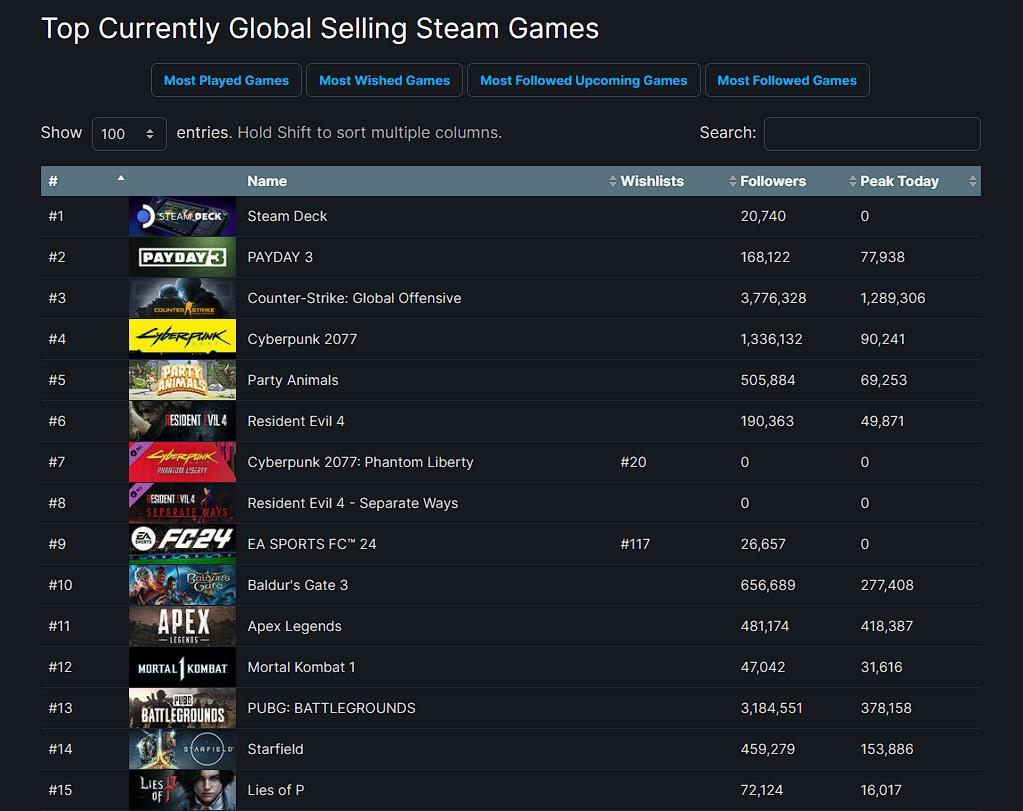
Task: Click the Resident Evil 4 base game thumbnail
Action: [182, 421]
